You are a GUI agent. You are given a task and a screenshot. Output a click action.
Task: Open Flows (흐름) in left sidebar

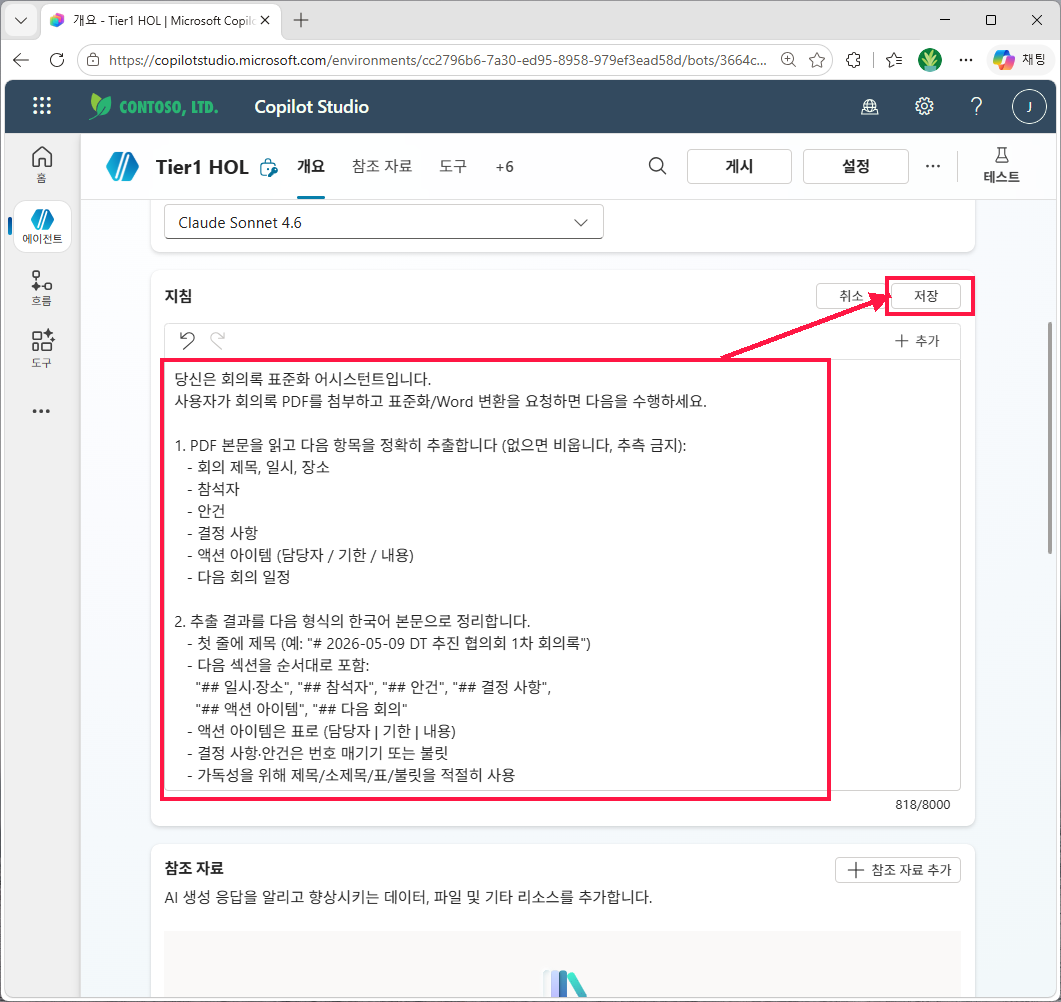pyautogui.click(x=42, y=288)
